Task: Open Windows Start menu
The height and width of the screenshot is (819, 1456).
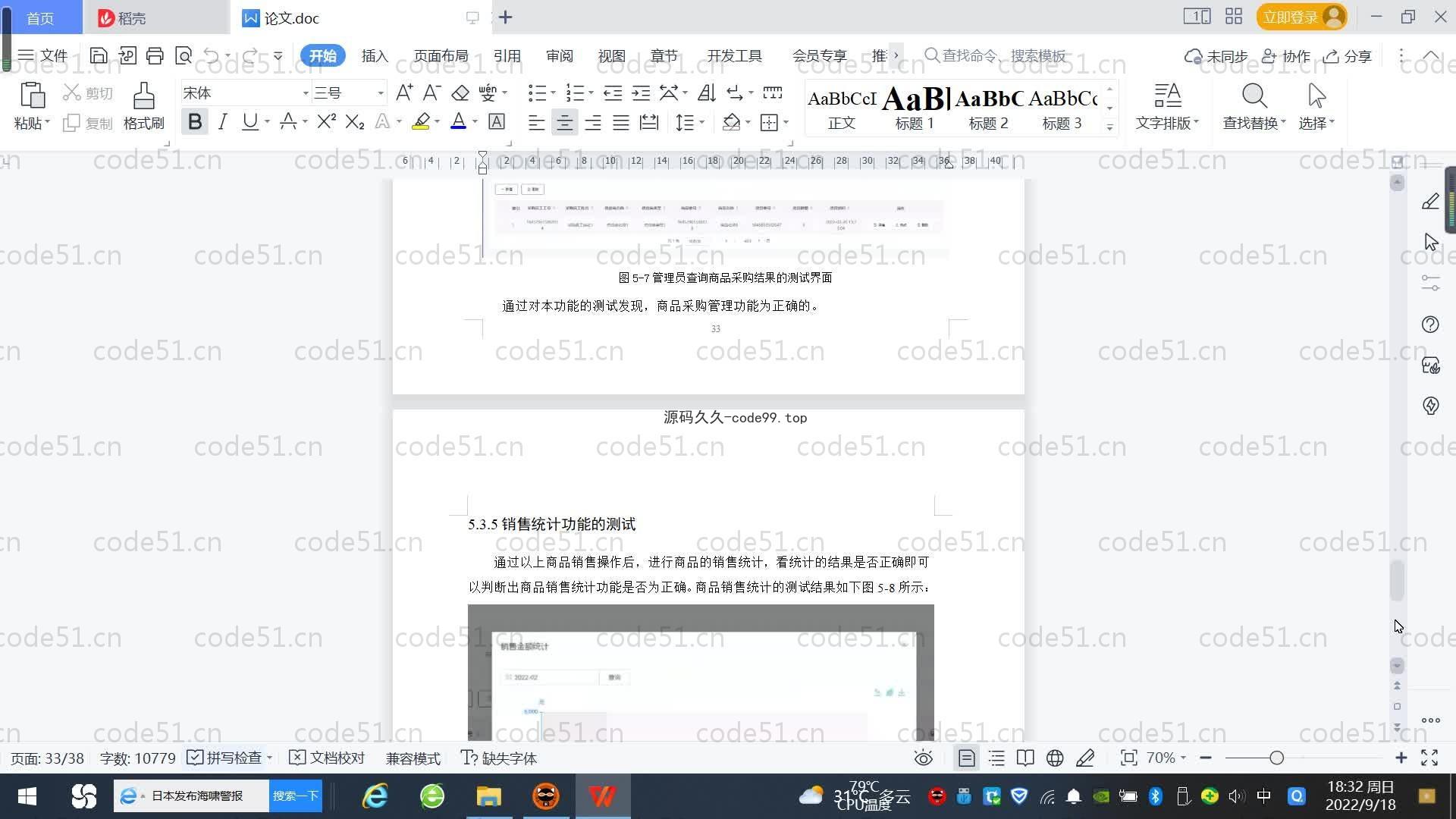Action: point(27,795)
